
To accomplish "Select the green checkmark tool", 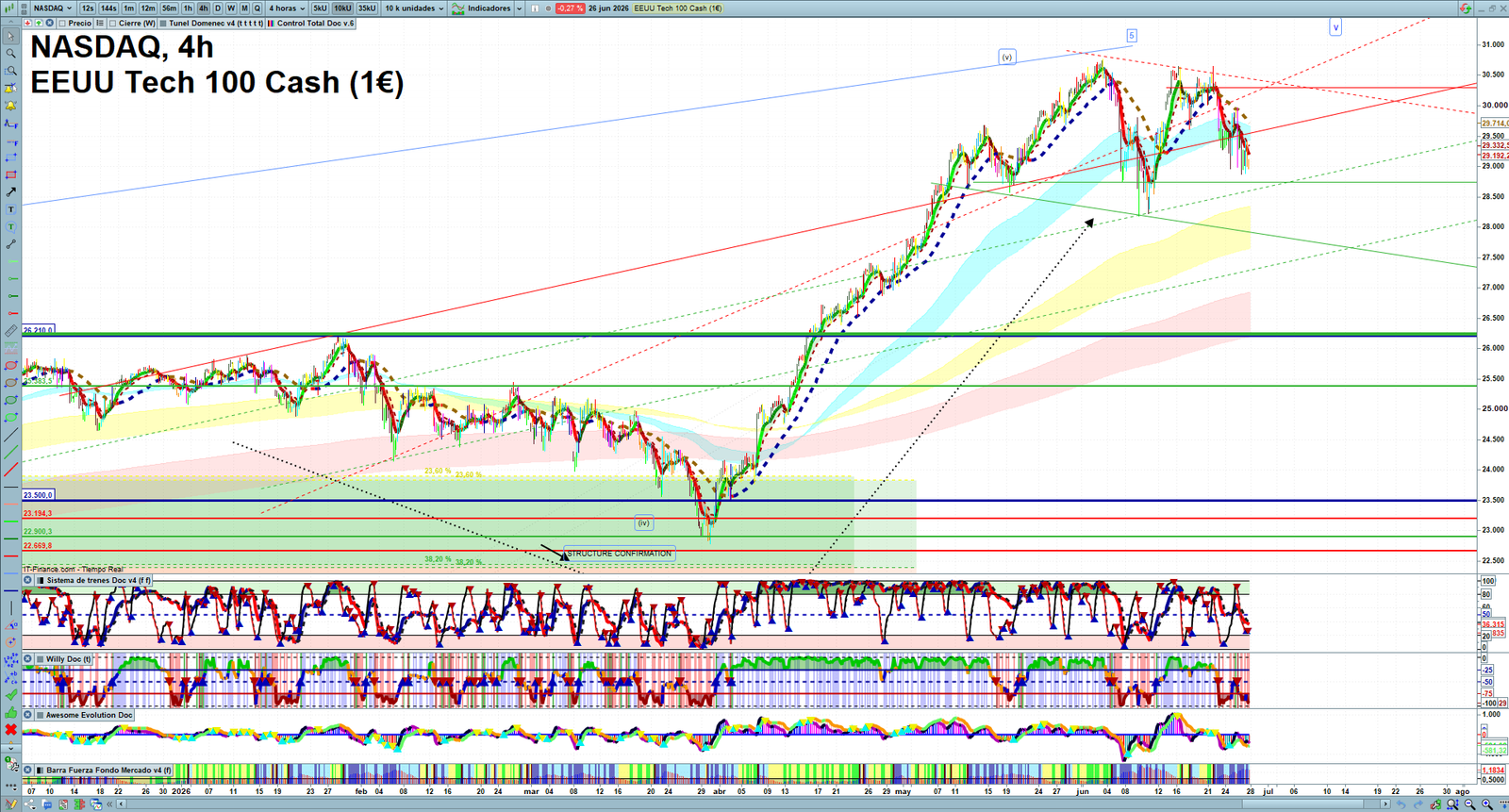I will (10, 694).
